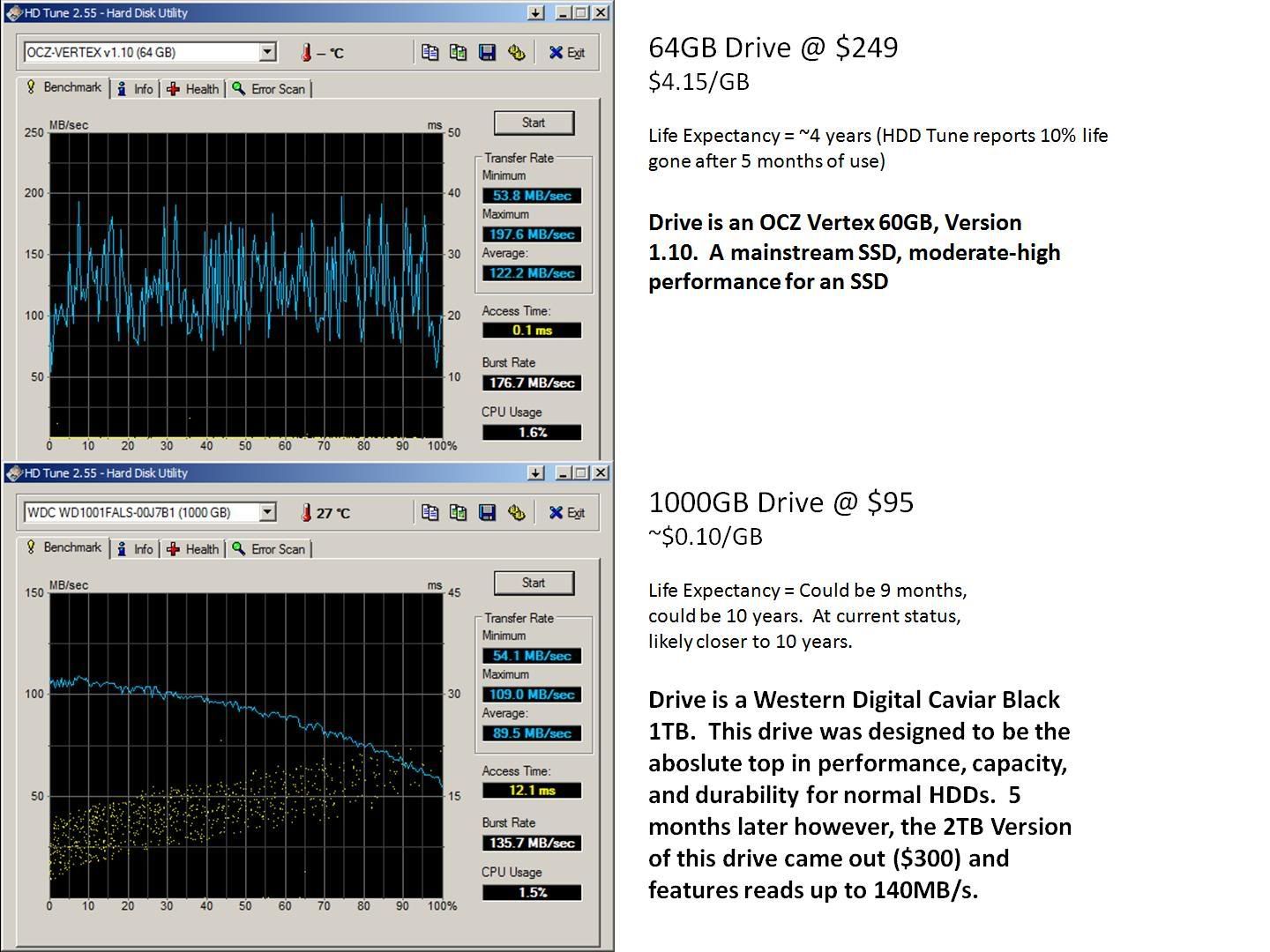This screenshot has height=952, width=1270.
Task: Select minimum value 53.8 MB/sec
Action: 532,196
